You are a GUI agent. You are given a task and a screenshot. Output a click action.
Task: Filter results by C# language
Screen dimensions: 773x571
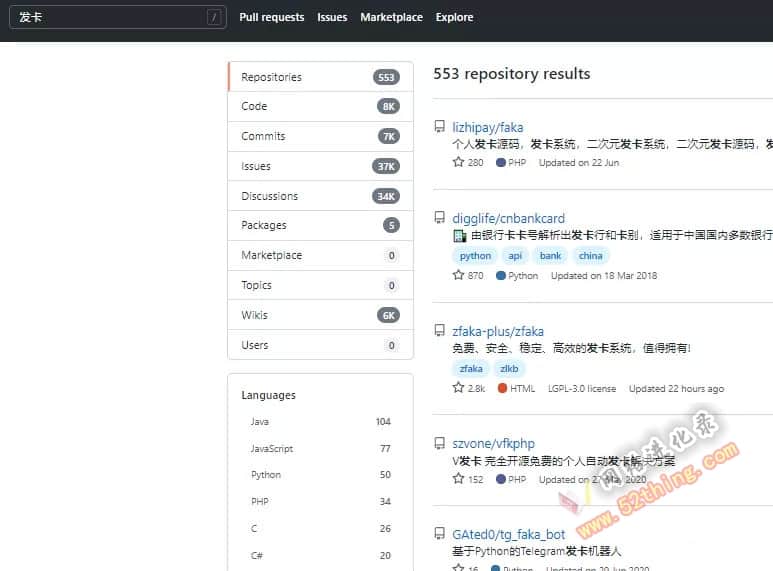320,556
